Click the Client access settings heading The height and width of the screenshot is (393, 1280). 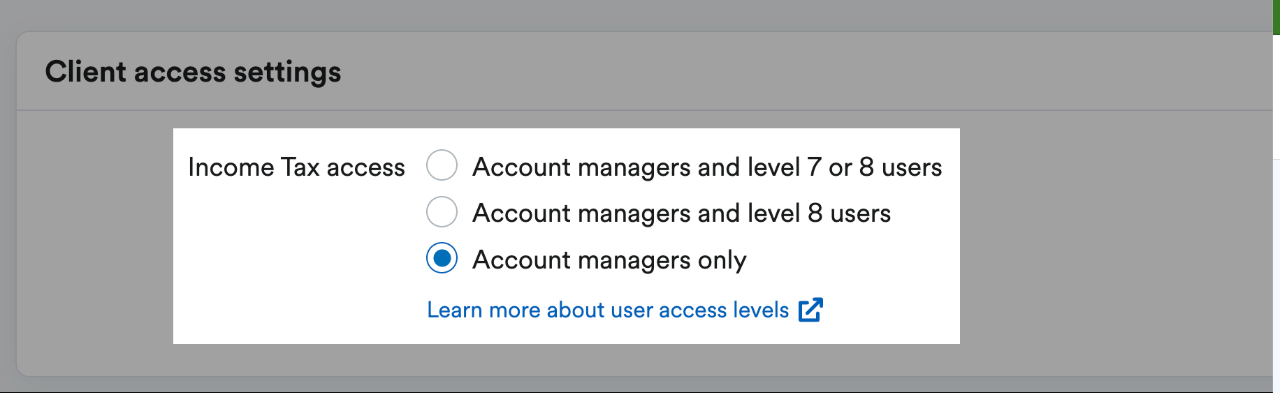(x=193, y=72)
